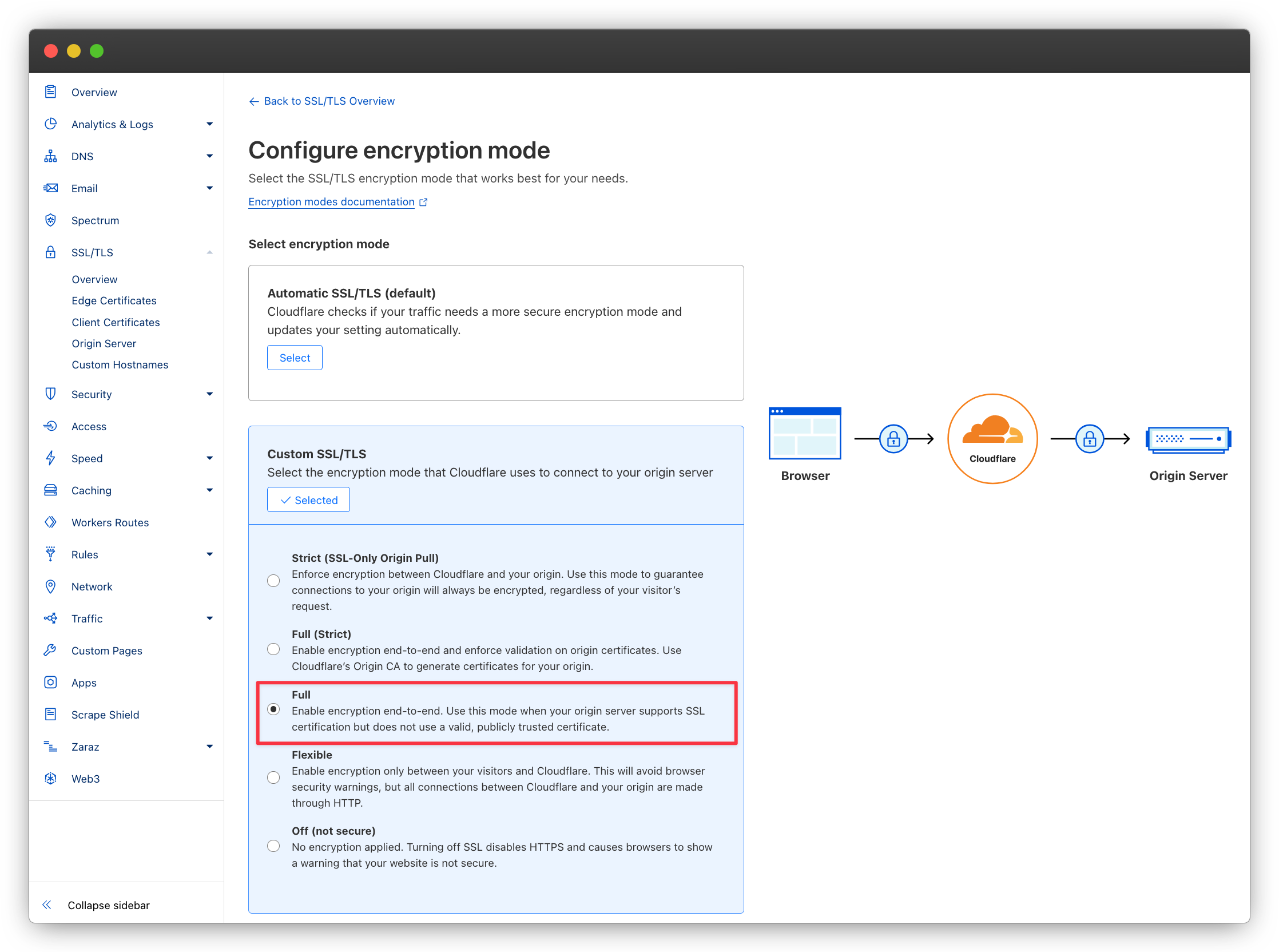The width and height of the screenshot is (1279, 952).
Task: Open SSL/TLS Overview submenu item
Action: coord(94,280)
